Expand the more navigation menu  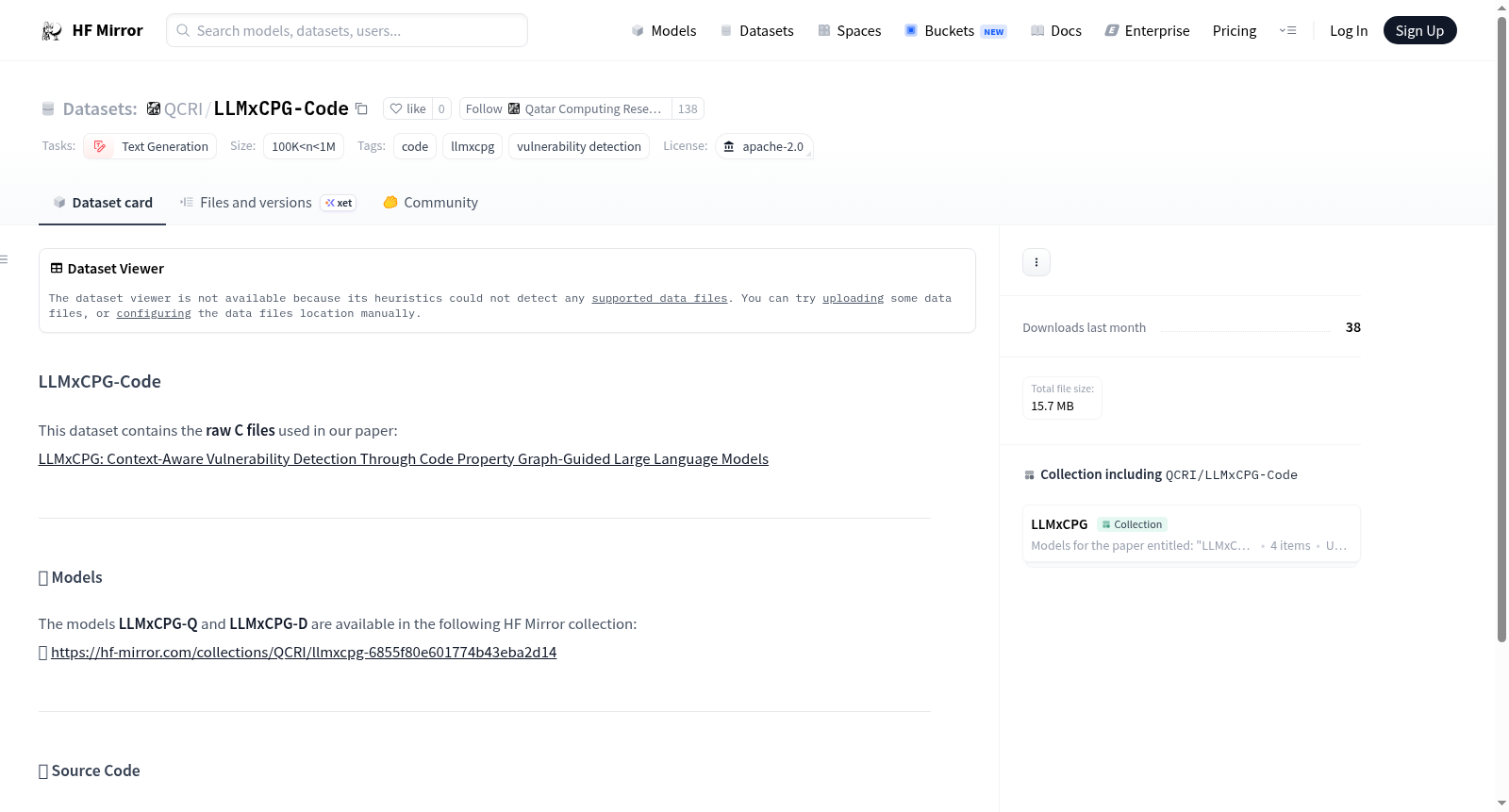[1287, 30]
